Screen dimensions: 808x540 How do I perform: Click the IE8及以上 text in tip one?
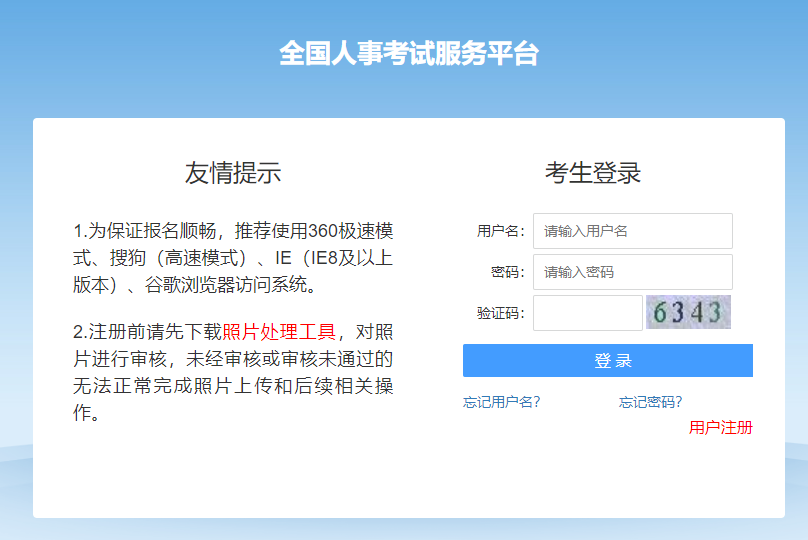click(341, 257)
